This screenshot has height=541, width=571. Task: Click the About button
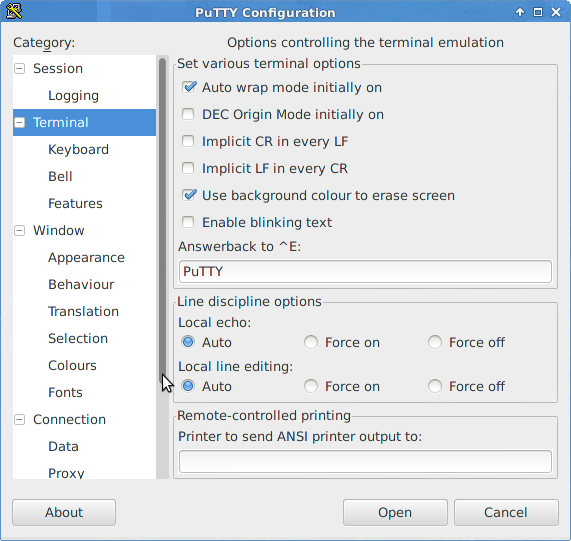[x=64, y=512]
